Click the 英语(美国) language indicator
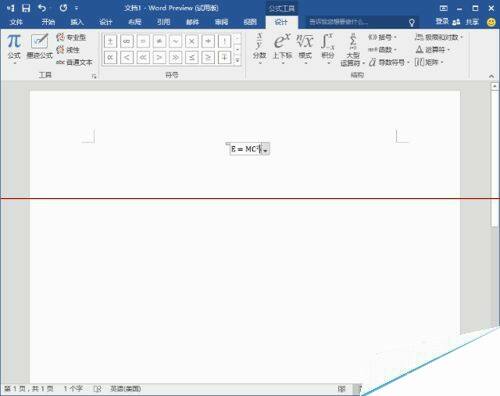500x396 pixels. tap(125, 389)
